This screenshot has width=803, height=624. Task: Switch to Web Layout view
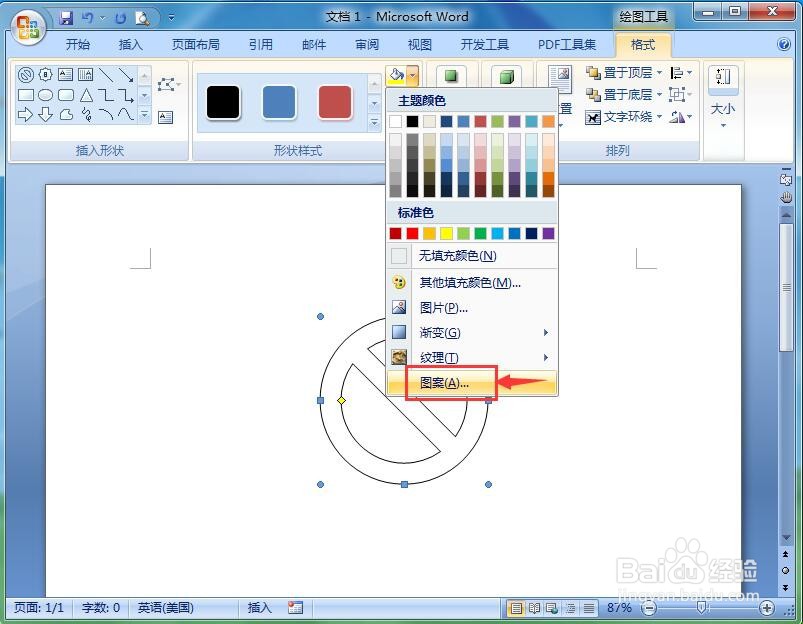pyautogui.click(x=552, y=608)
